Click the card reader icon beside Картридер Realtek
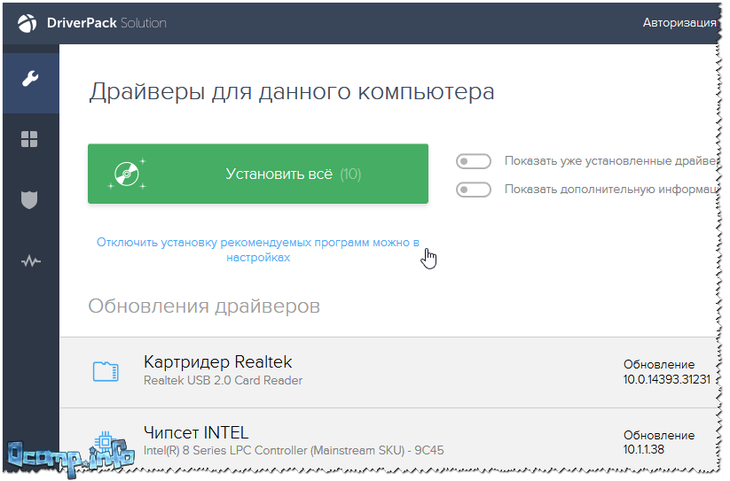730x481 pixels. point(106,372)
